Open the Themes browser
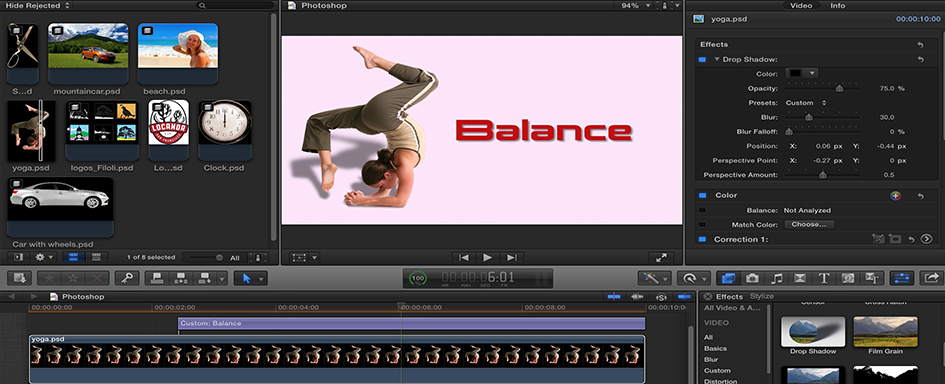This screenshot has height=384, width=945. pos(871,278)
